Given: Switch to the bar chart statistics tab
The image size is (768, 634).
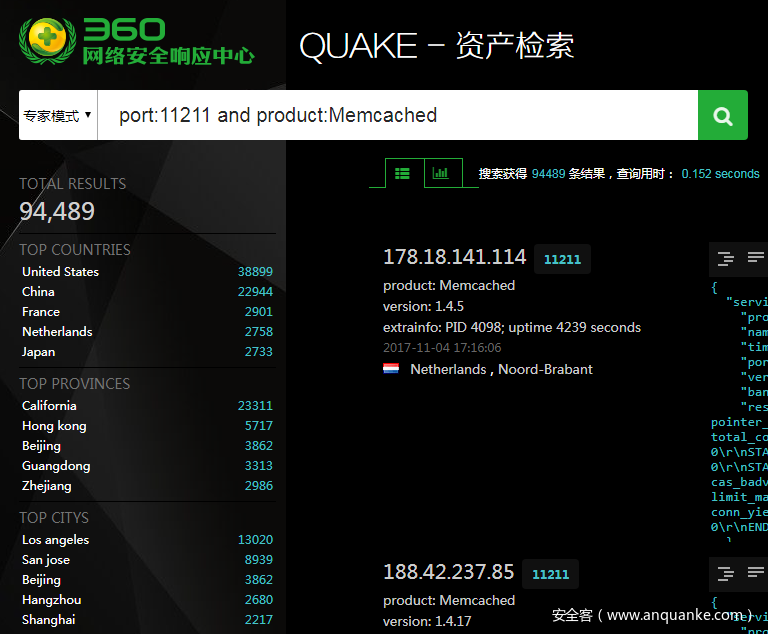Looking at the screenshot, I should [x=443, y=173].
